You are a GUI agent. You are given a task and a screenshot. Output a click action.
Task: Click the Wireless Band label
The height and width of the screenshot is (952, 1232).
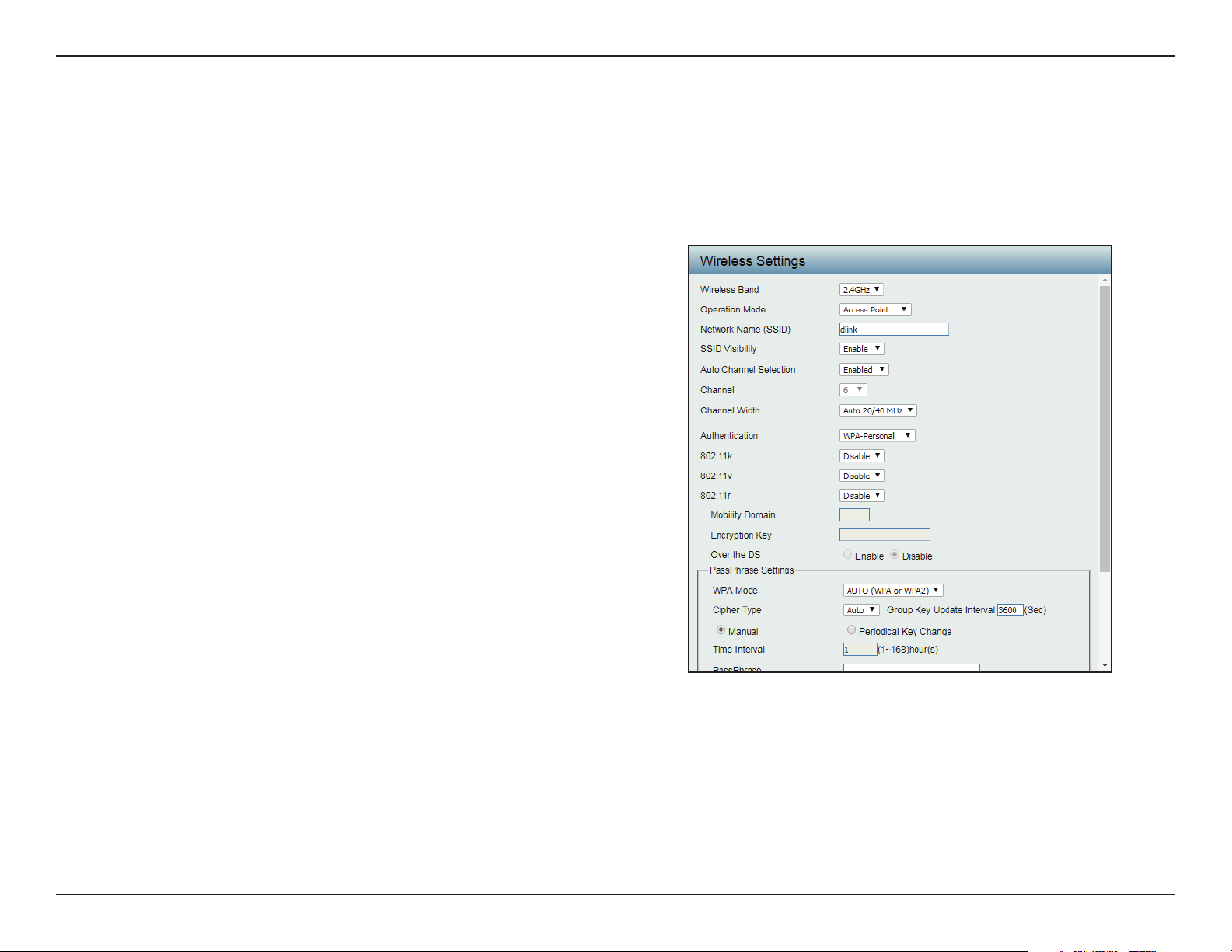point(729,290)
